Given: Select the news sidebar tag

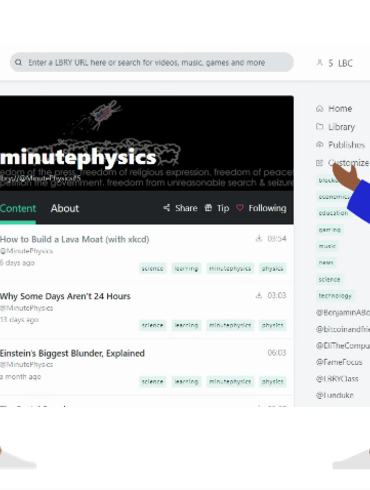Looking at the screenshot, I should click(x=326, y=262).
